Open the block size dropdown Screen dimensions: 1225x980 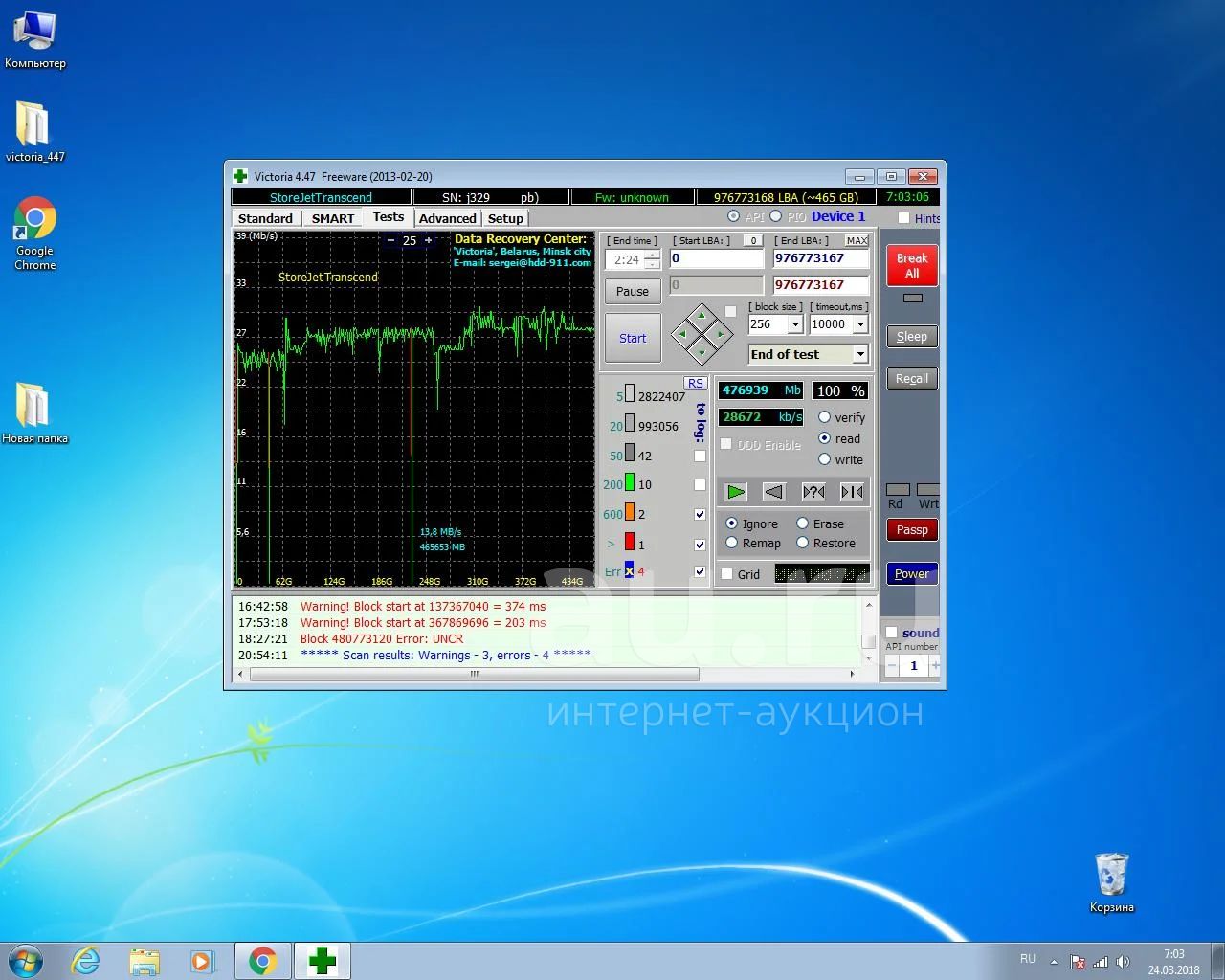[x=795, y=324]
